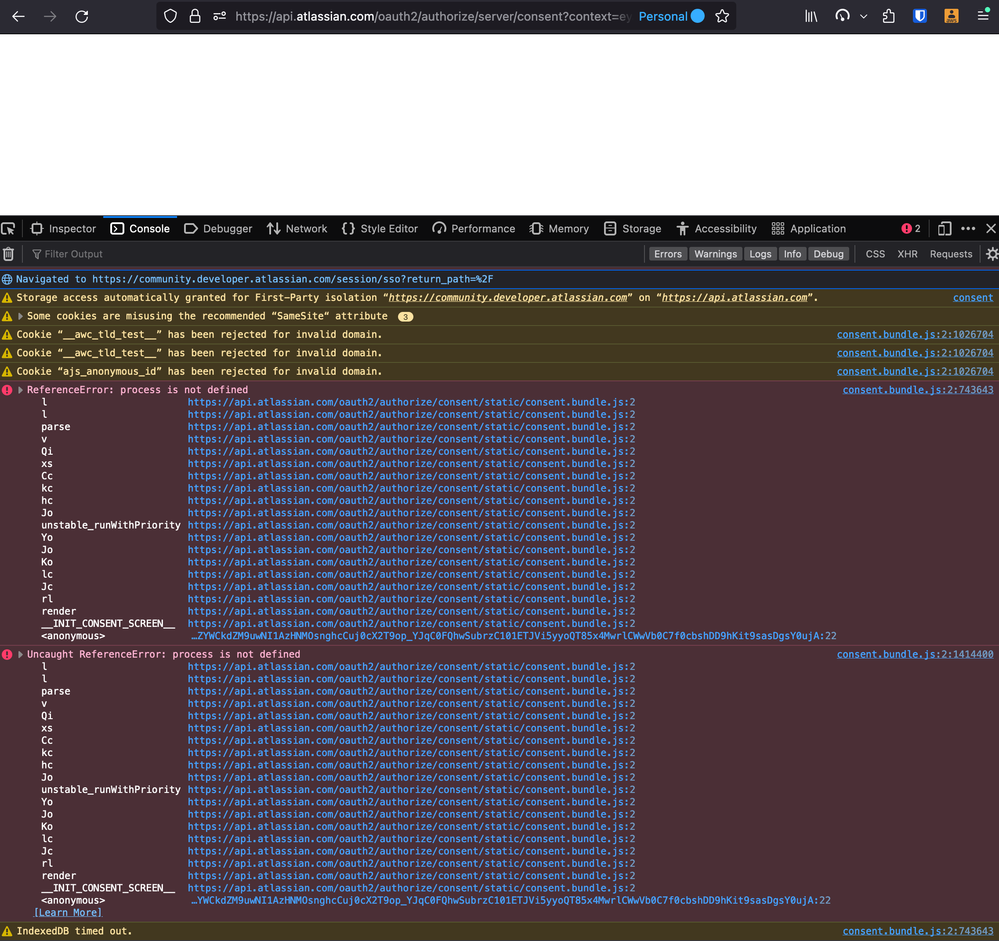
Task: Open api.atlassian.com link in storage warning
Action: pyautogui.click(x=735, y=298)
